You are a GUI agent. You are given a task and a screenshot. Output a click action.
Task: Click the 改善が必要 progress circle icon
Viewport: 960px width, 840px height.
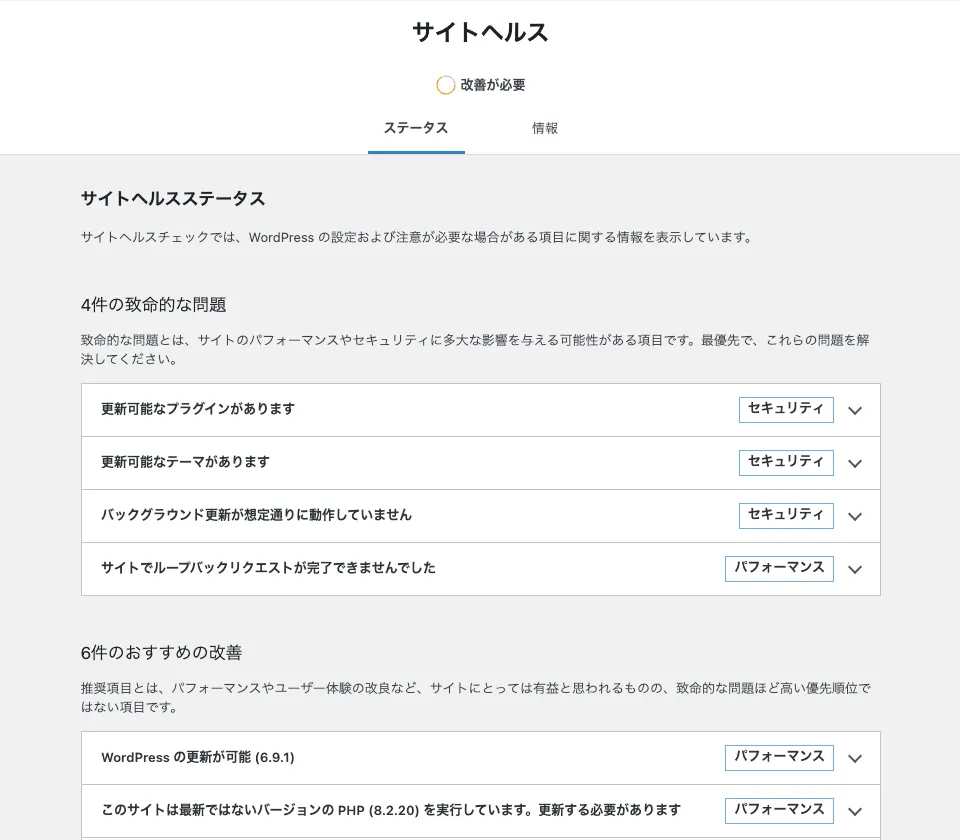pos(446,85)
